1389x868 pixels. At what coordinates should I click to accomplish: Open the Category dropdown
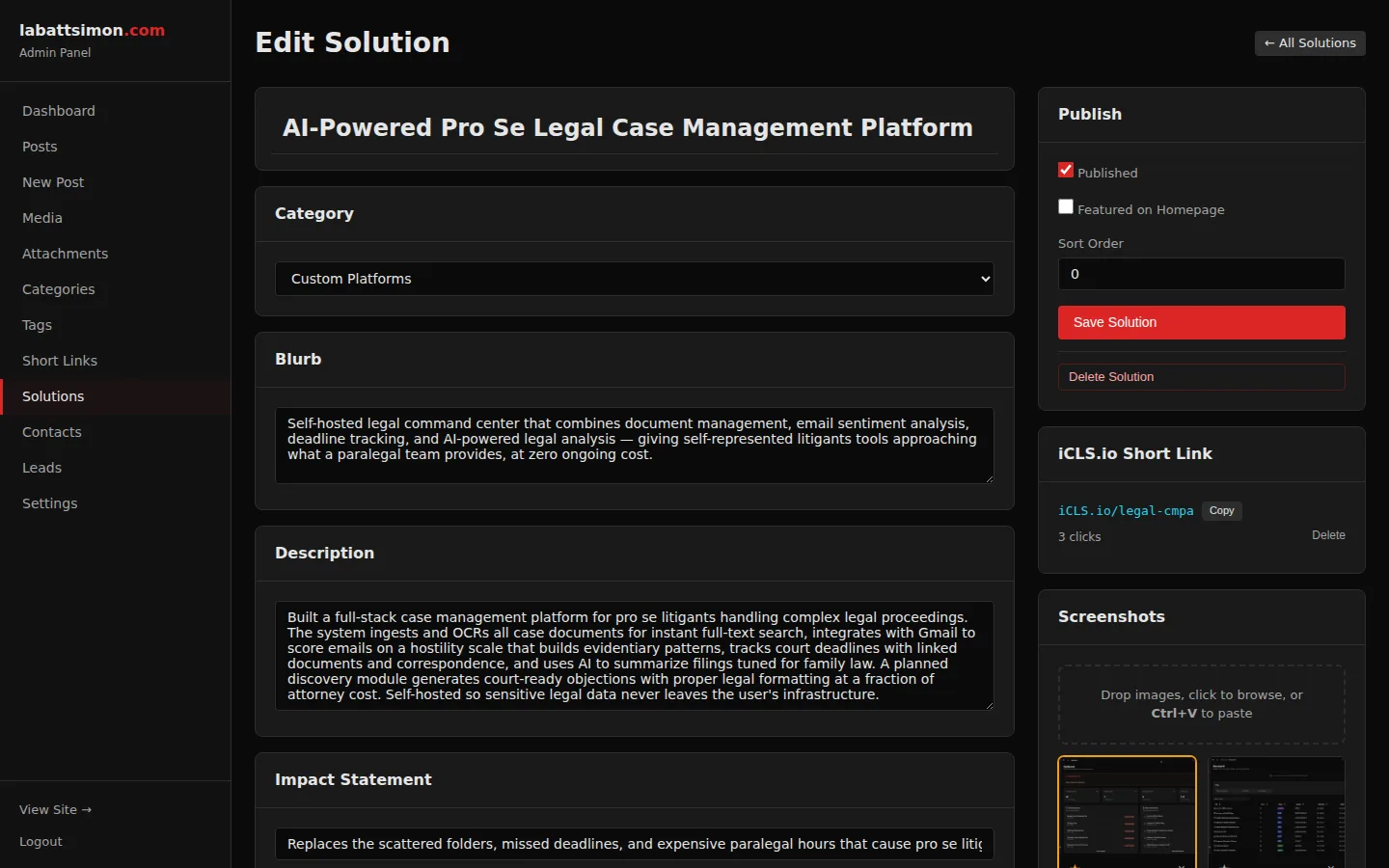pyautogui.click(x=634, y=279)
